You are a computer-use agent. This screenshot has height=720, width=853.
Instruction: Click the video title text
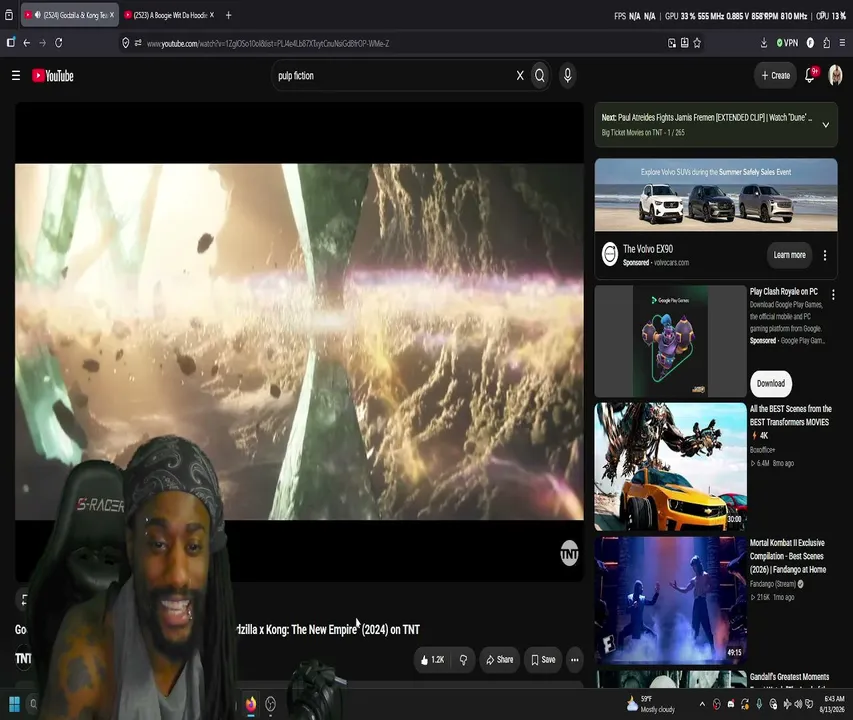point(328,630)
